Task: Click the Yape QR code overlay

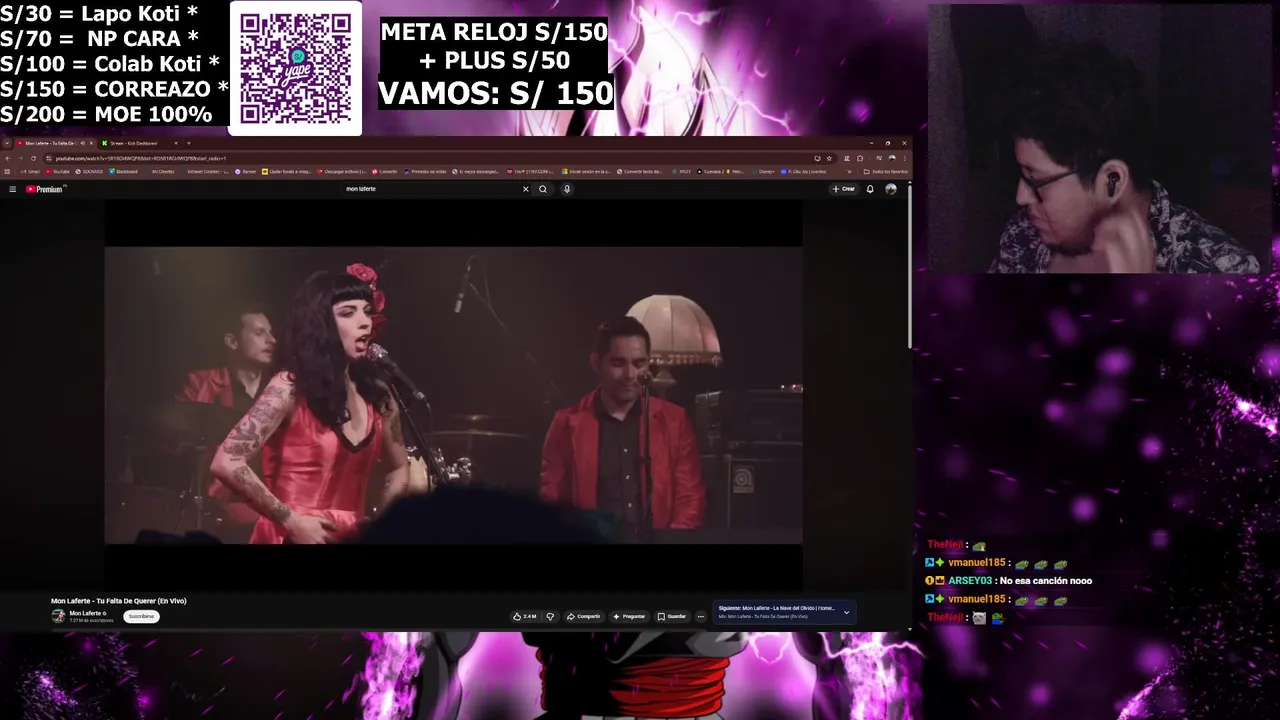Action: 295,68
